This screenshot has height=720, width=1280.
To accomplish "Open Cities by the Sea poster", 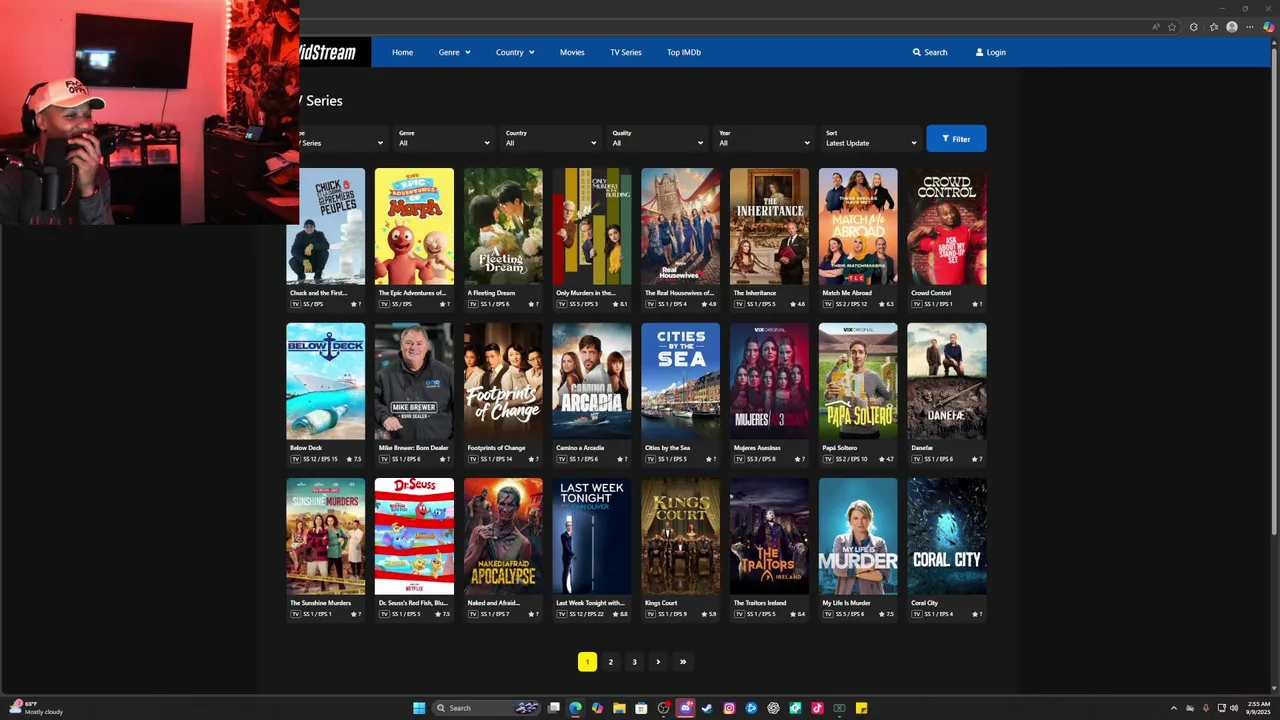I will pos(680,381).
